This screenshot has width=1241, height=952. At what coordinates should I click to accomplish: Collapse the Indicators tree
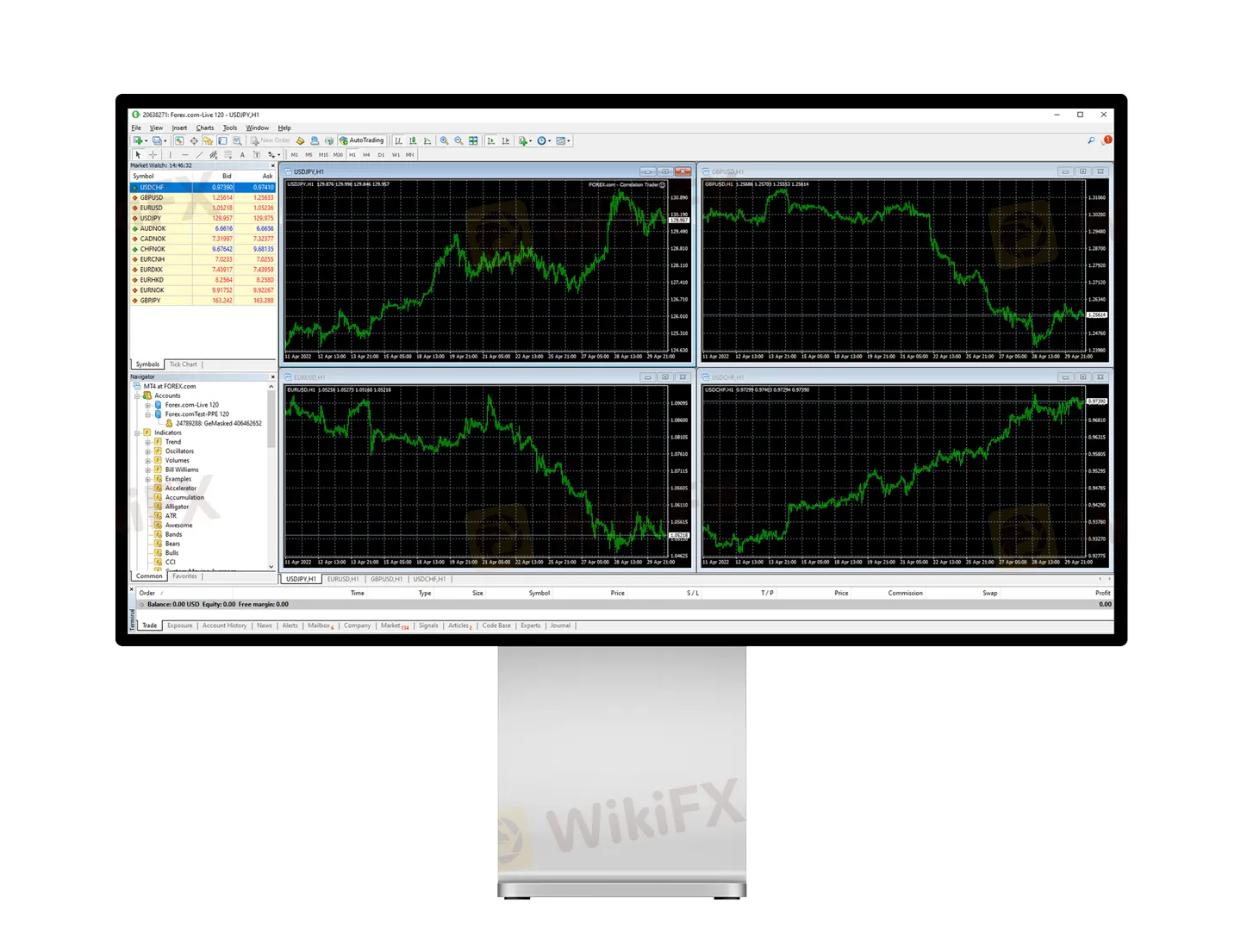(137, 432)
